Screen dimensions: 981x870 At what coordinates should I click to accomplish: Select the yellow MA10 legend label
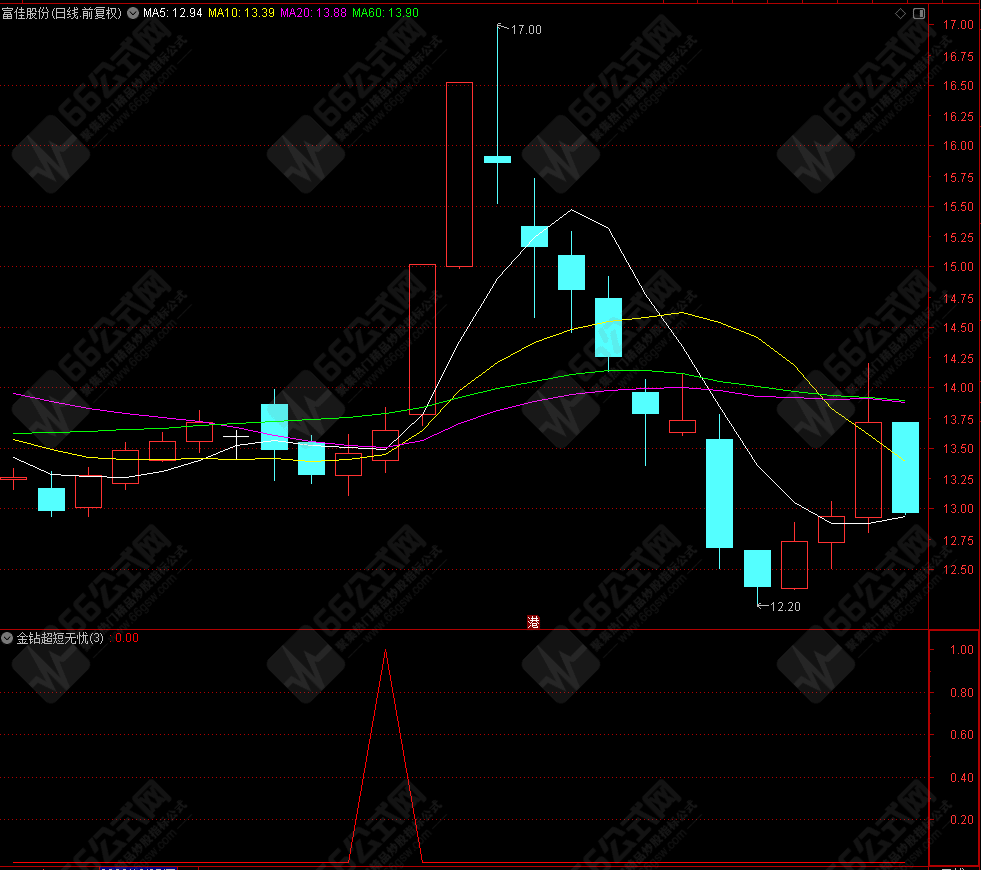pyautogui.click(x=241, y=13)
